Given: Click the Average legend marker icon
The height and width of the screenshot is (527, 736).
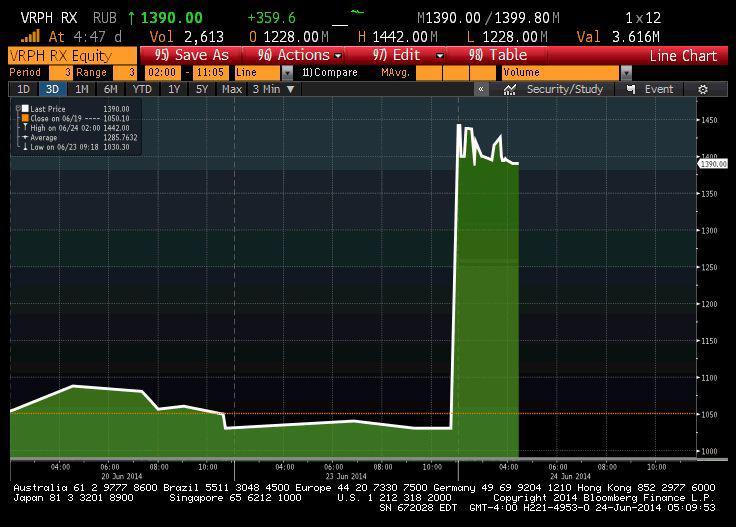Looking at the screenshot, I should coord(25,137).
